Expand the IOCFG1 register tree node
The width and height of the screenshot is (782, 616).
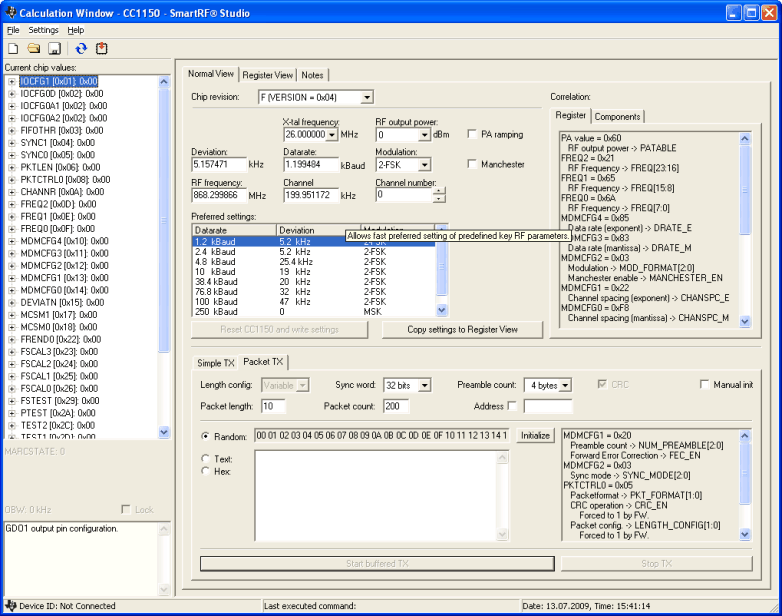(11, 81)
